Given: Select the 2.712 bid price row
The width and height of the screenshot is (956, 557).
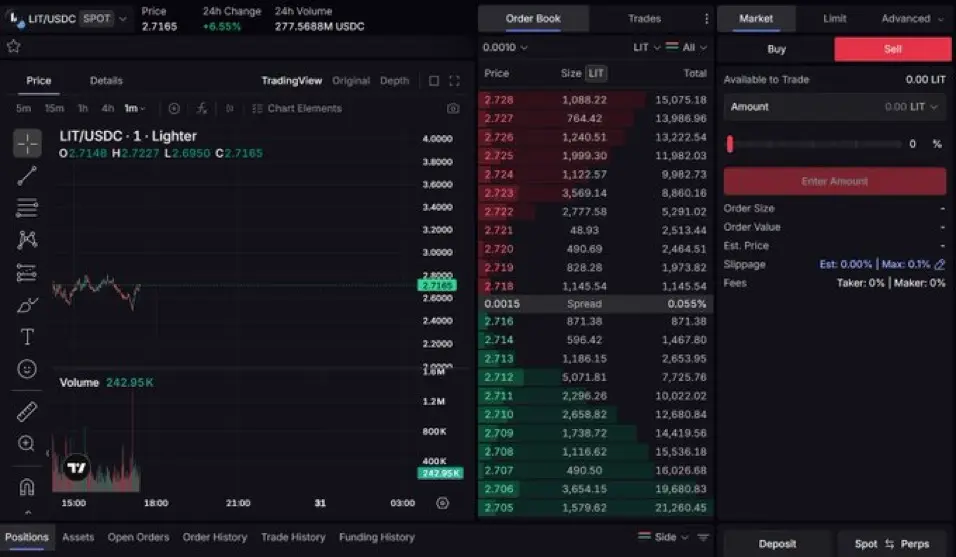Looking at the screenshot, I should tap(595, 377).
